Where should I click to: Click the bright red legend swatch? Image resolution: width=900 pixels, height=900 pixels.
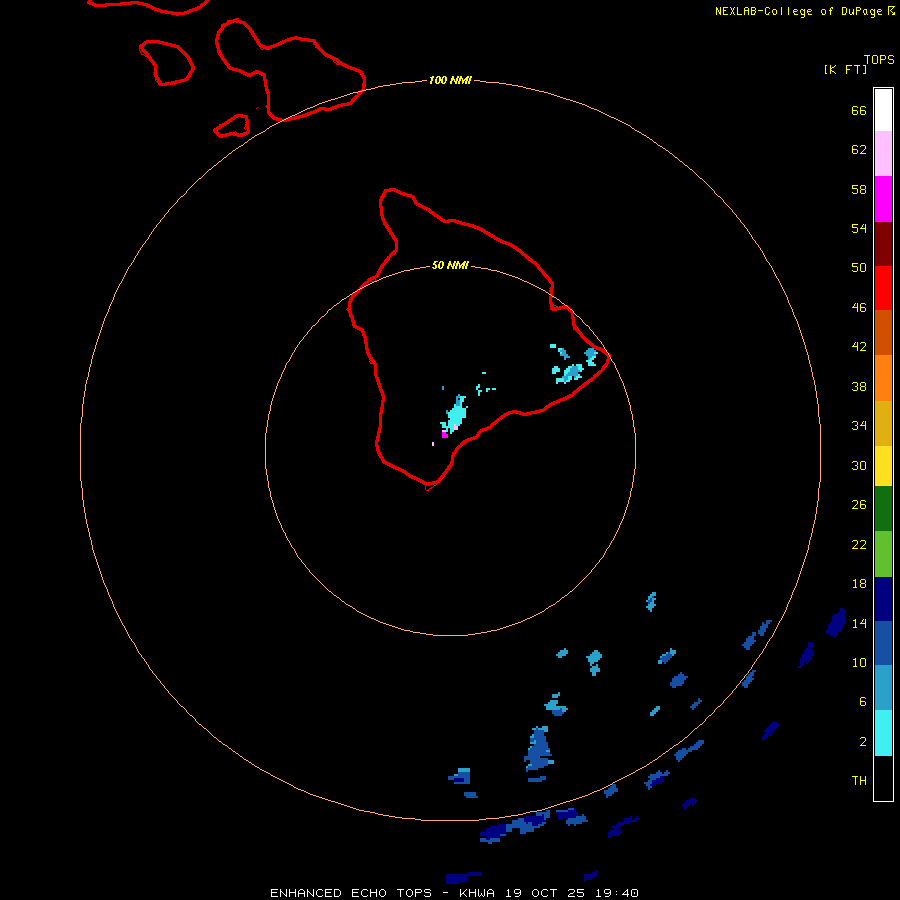[x=883, y=288]
